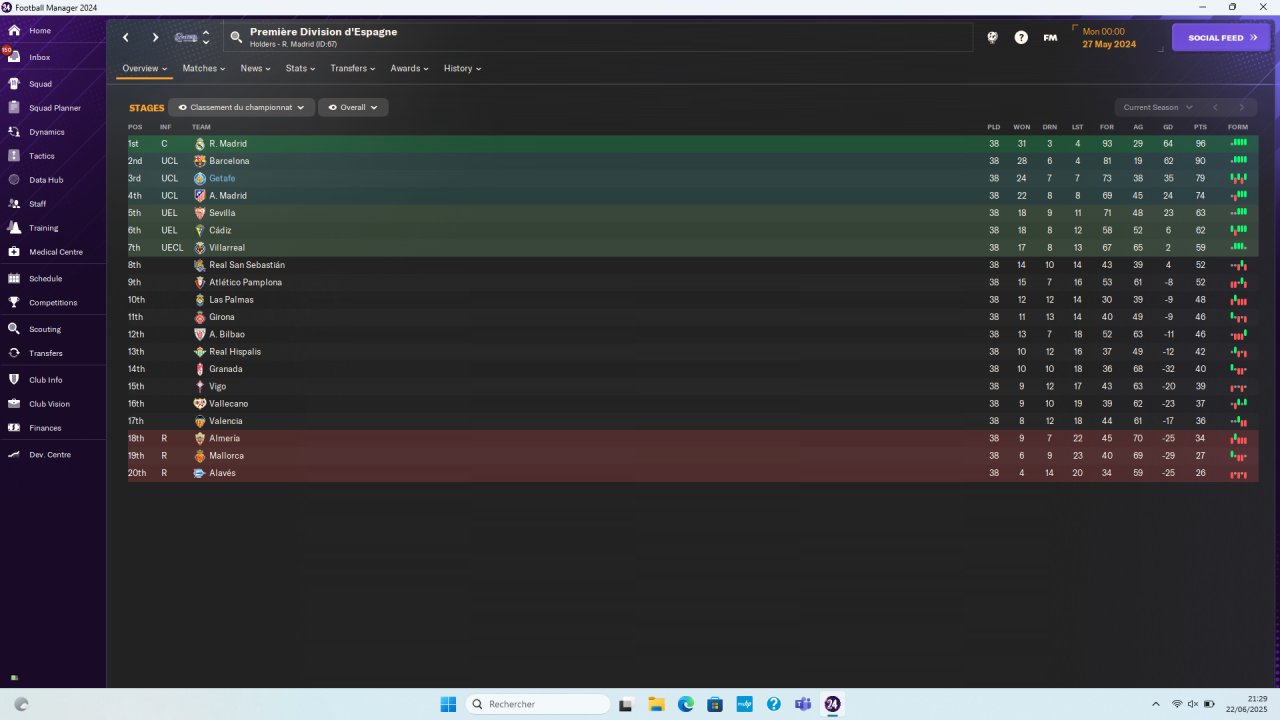Open the Windows Start menu
This screenshot has height=720, width=1280.
pyautogui.click(x=448, y=704)
